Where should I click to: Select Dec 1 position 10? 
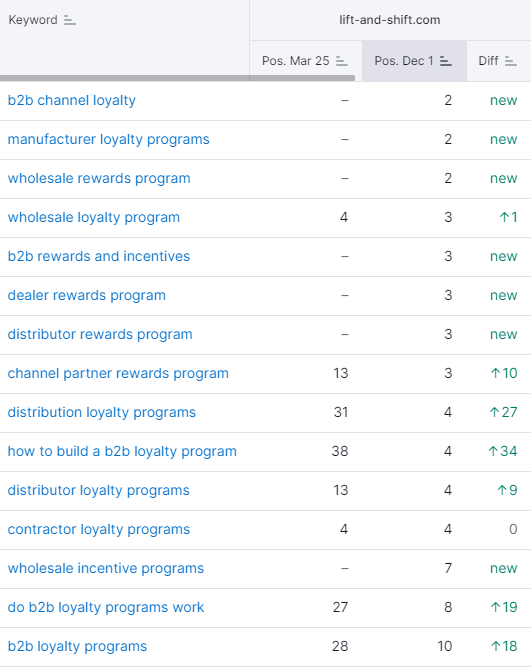444,646
